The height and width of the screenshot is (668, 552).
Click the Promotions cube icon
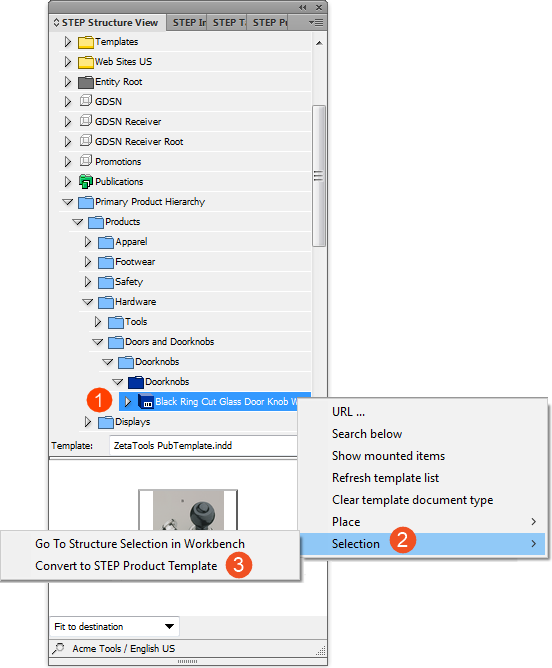point(86,161)
